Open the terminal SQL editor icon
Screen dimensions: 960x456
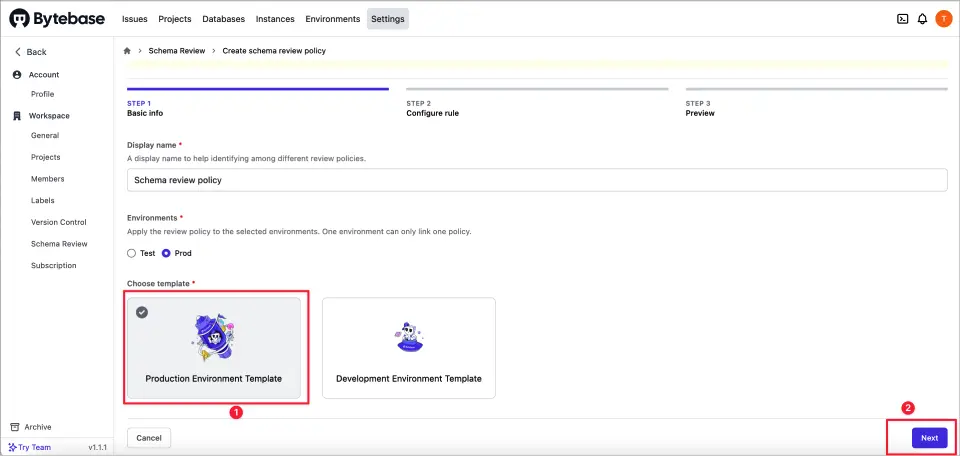click(902, 18)
